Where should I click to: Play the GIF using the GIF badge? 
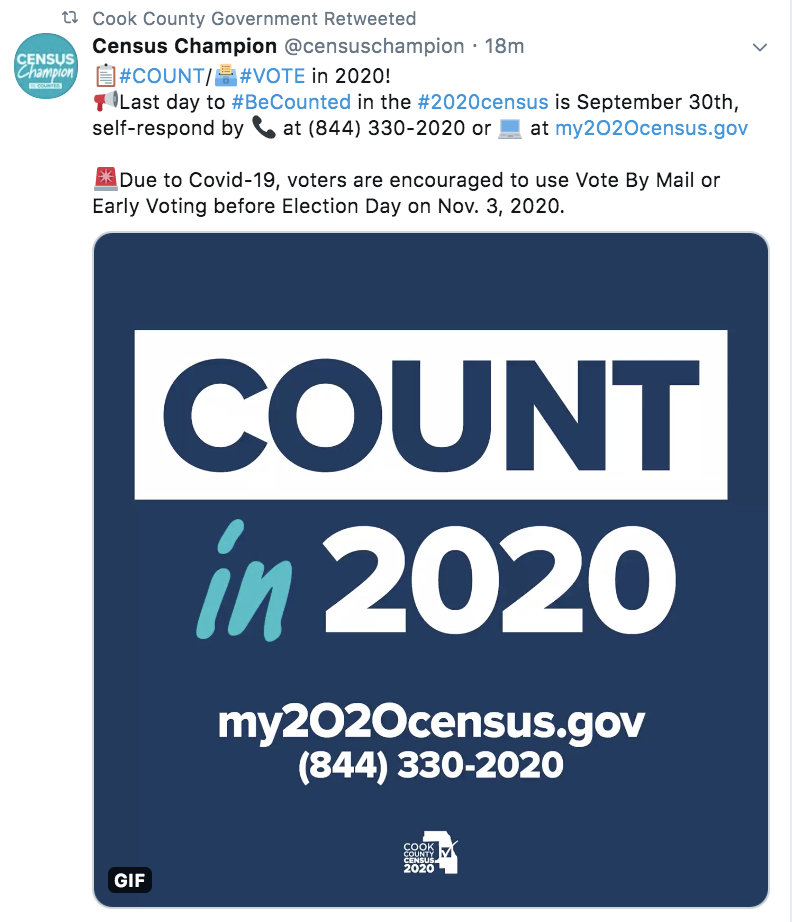click(129, 881)
